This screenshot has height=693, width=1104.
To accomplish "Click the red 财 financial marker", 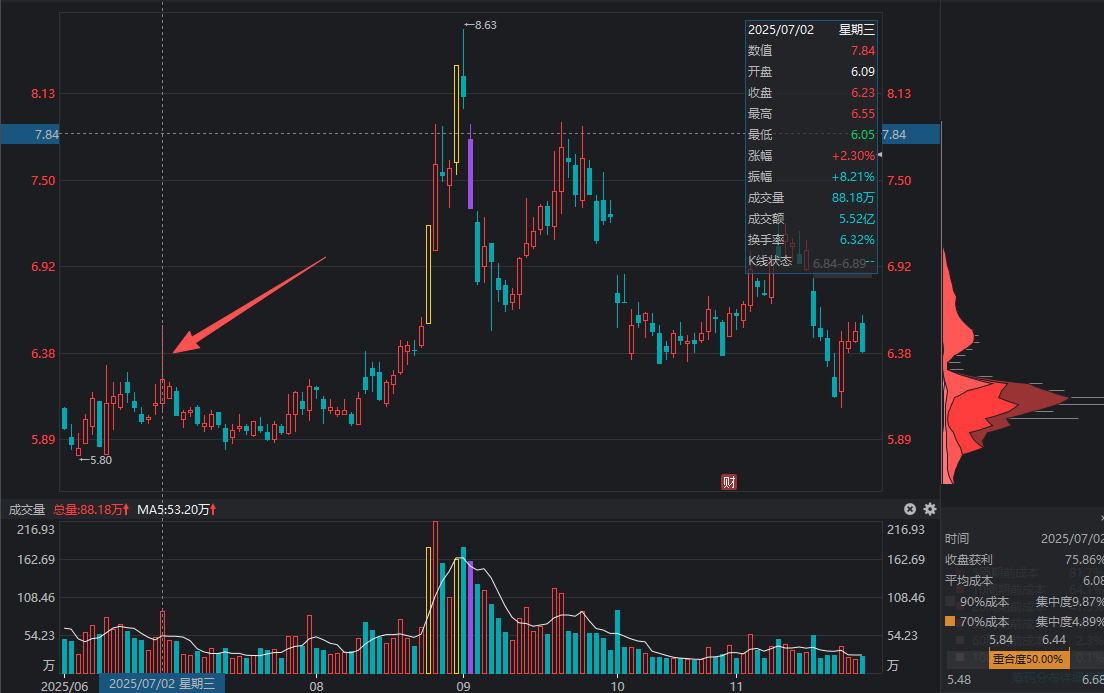I will pos(729,482).
